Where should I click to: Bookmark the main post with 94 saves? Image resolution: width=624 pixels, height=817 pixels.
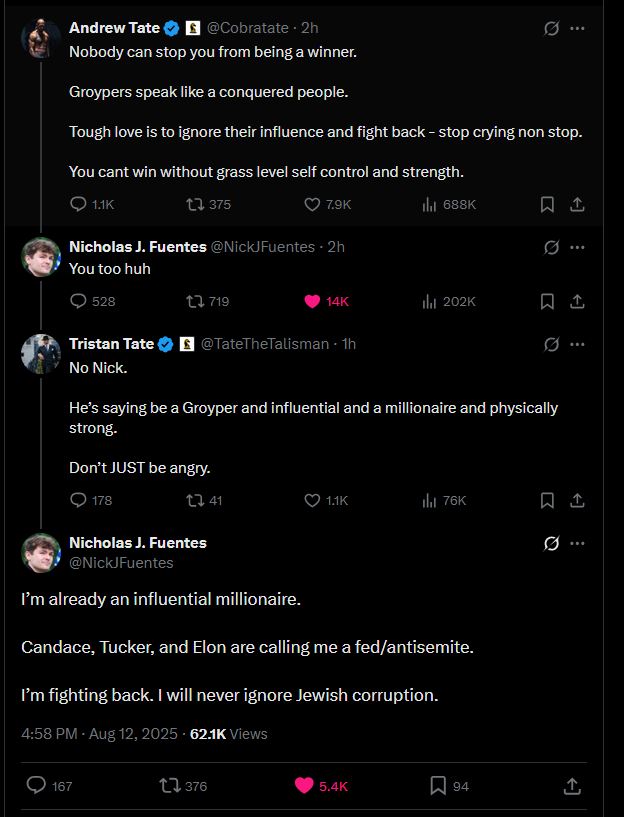[x=438, y=786]
